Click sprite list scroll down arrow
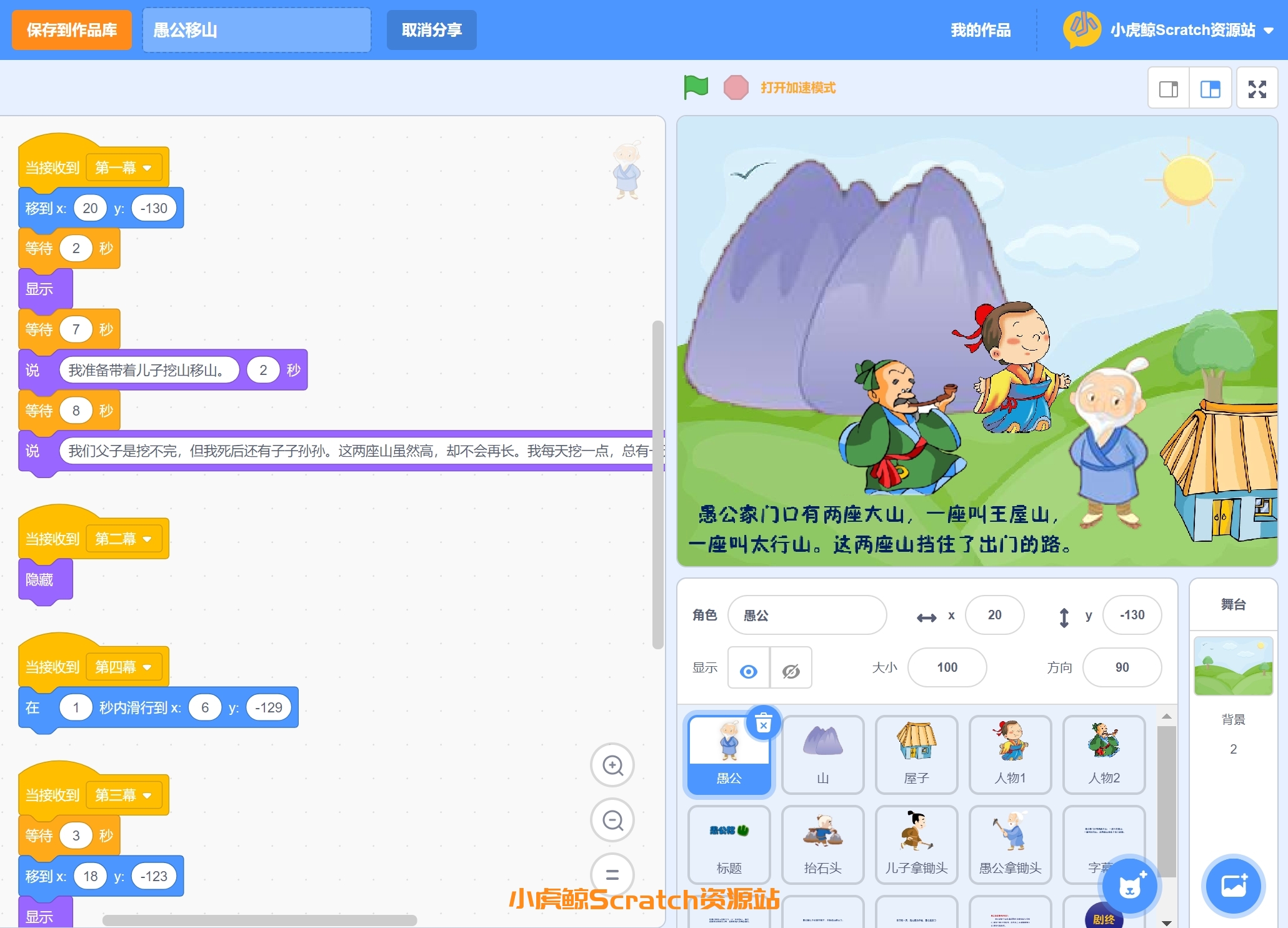The width and height of the screenshot is (1288, 928). coord(1166,922)
